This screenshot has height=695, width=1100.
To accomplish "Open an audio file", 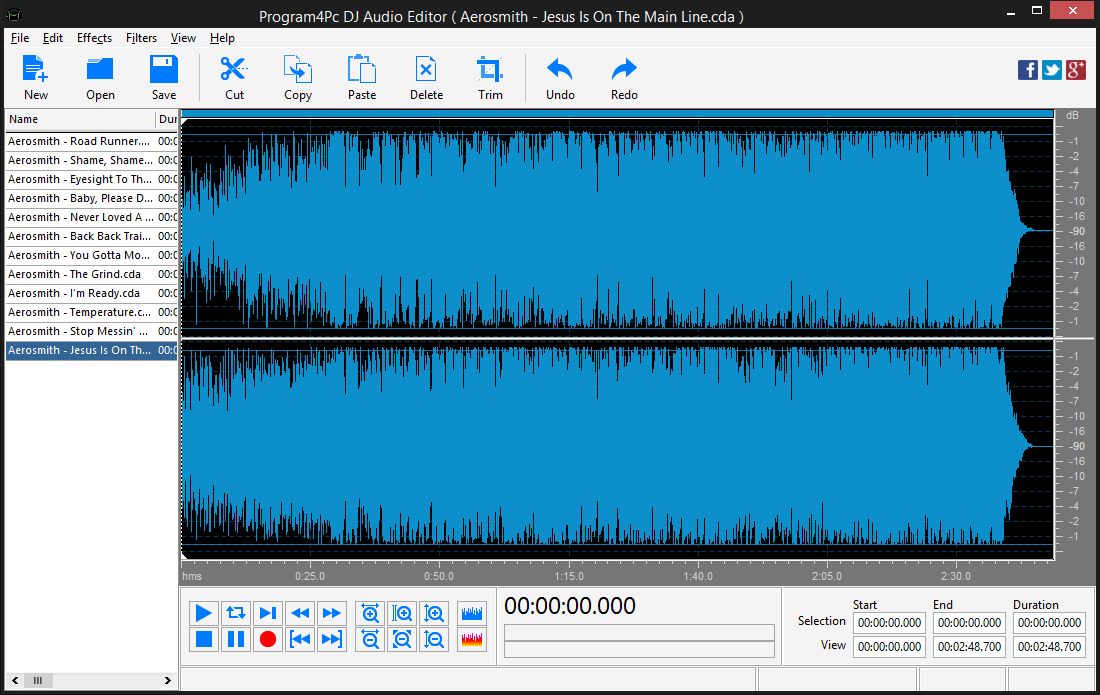I will pos(99,76).
